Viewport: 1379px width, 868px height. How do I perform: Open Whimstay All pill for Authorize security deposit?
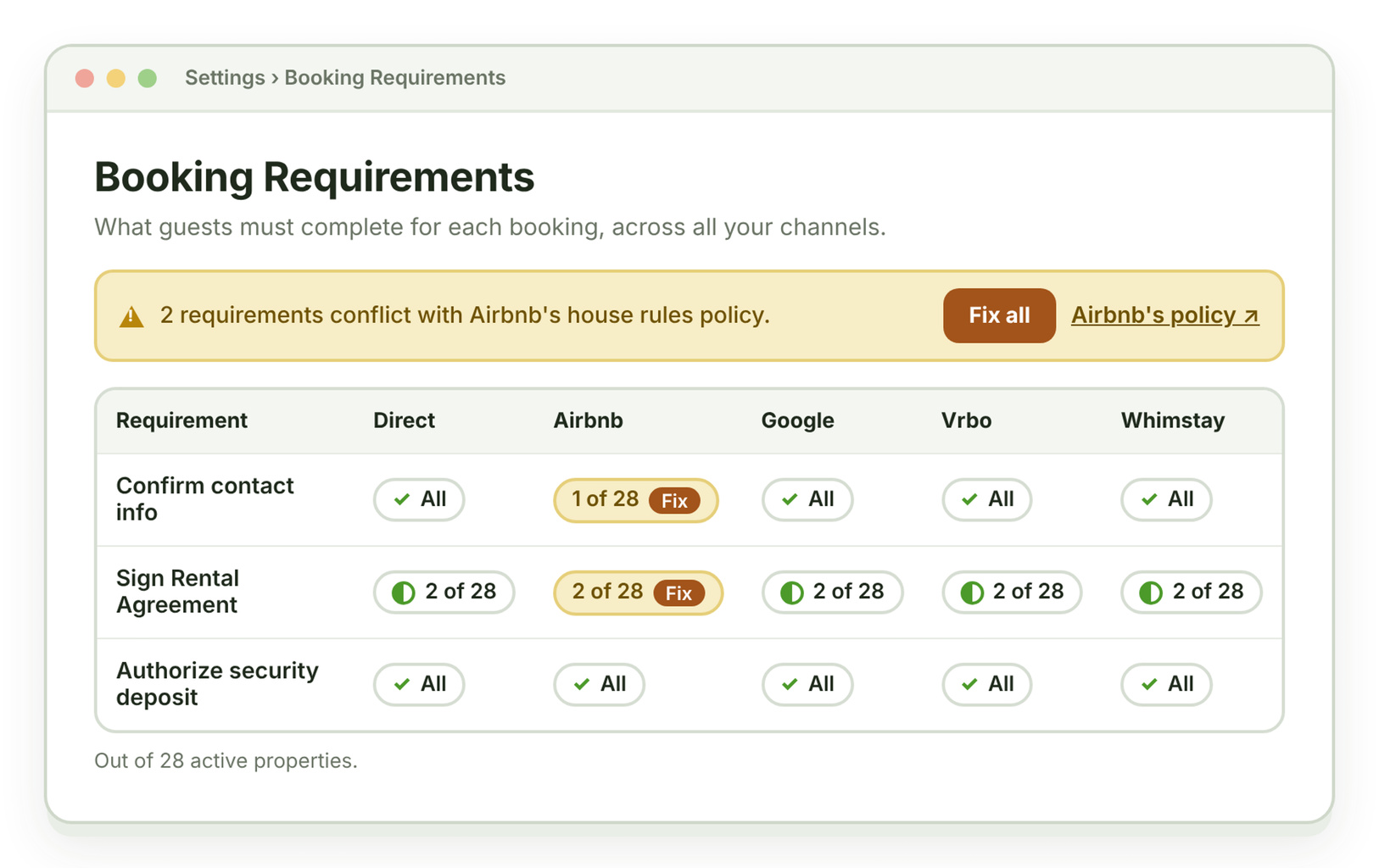click(x=1166, y=684)
